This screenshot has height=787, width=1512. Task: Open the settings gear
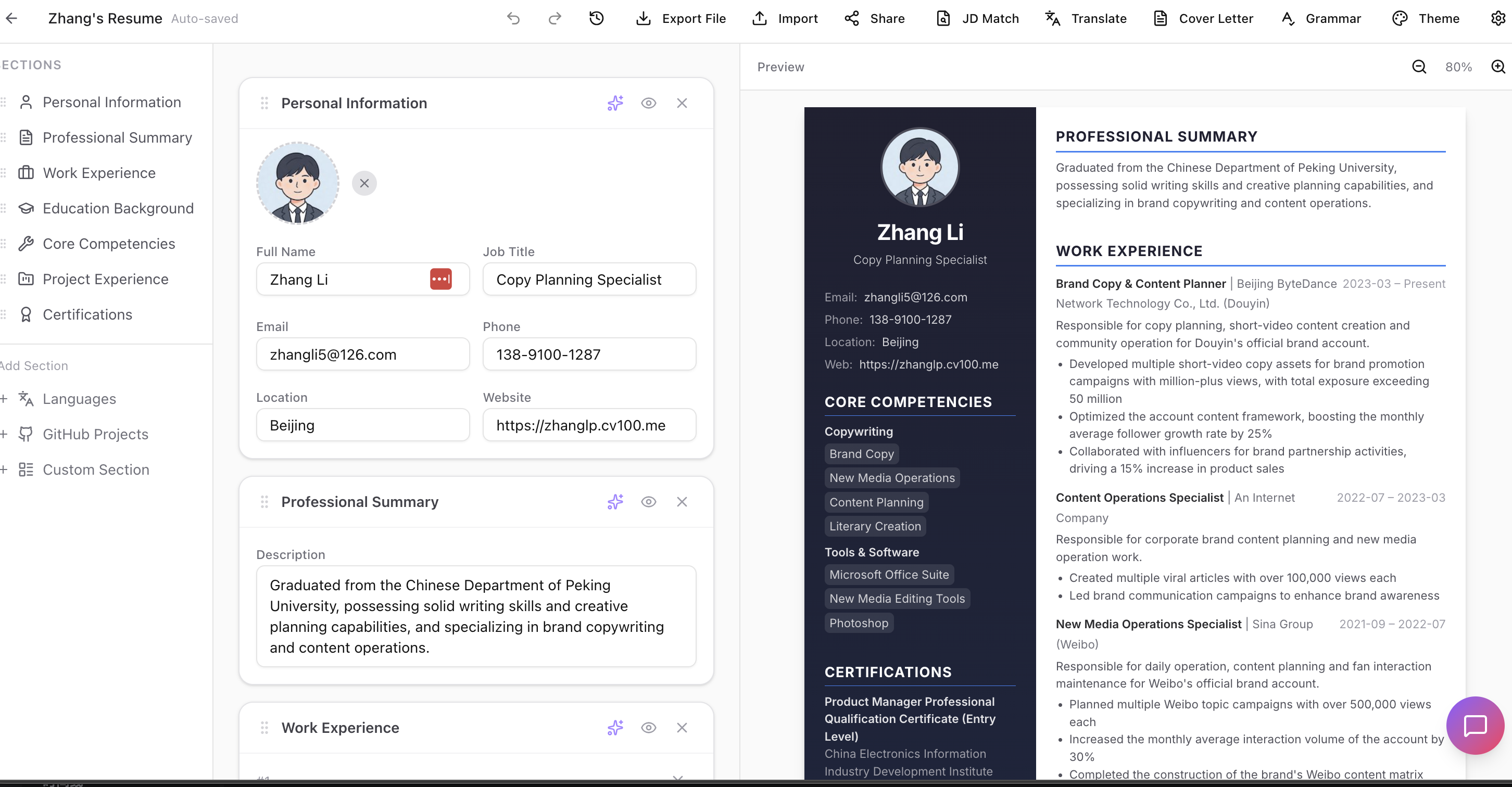[1498, 18]
